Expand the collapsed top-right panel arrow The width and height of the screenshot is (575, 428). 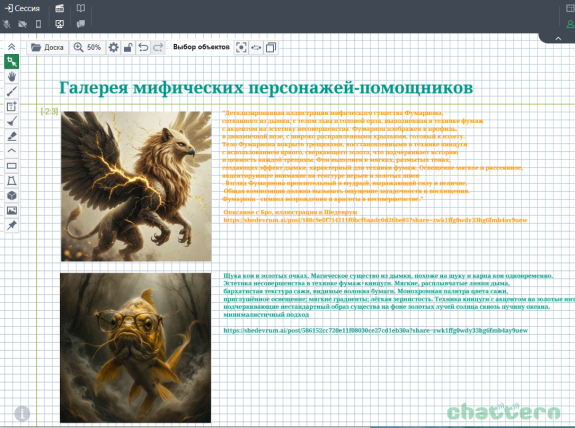click(558, 38)
